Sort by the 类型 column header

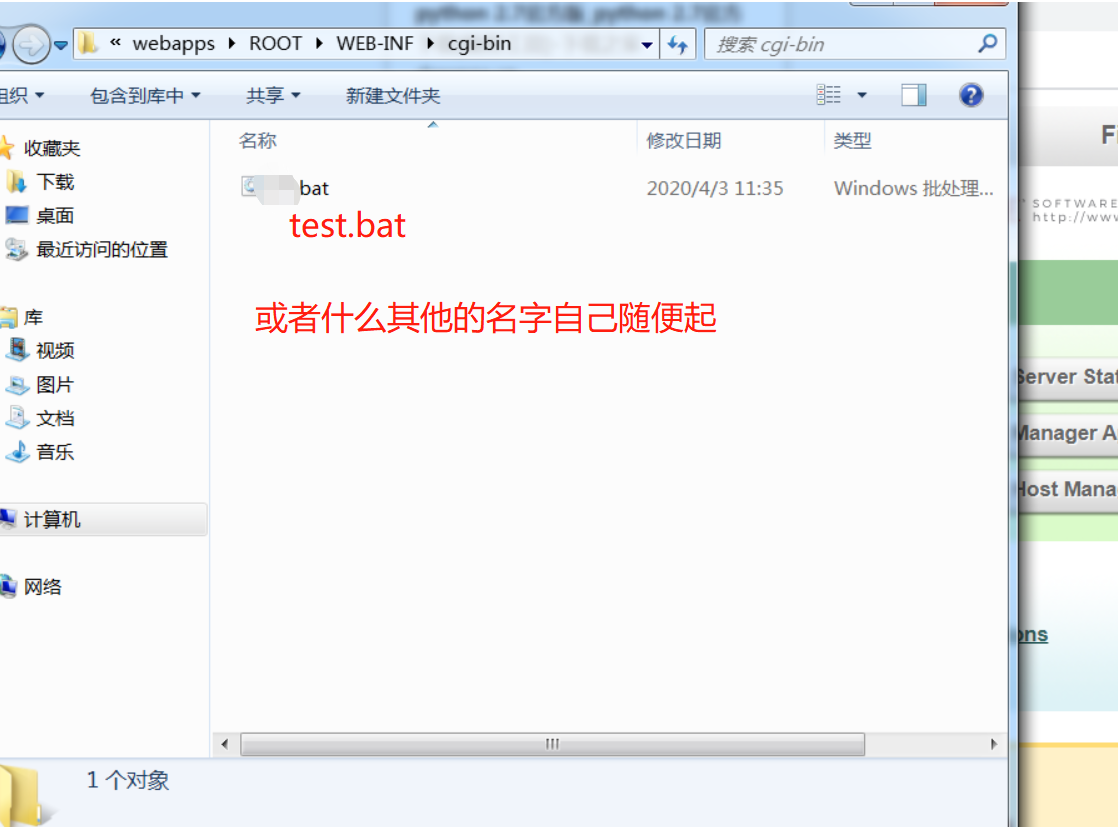point(853,140)
